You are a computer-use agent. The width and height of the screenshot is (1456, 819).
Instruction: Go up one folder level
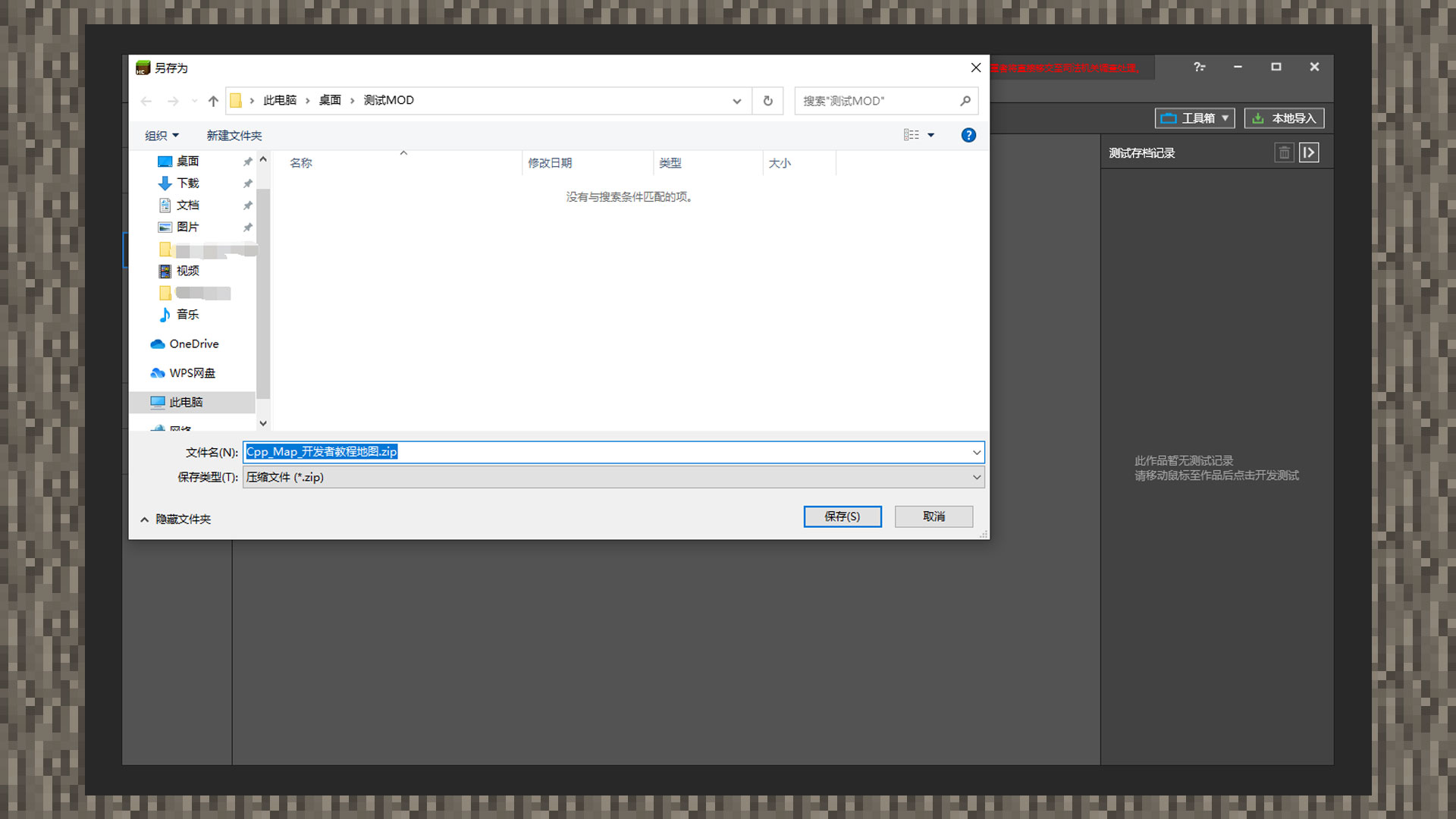[x=213, y=101]
